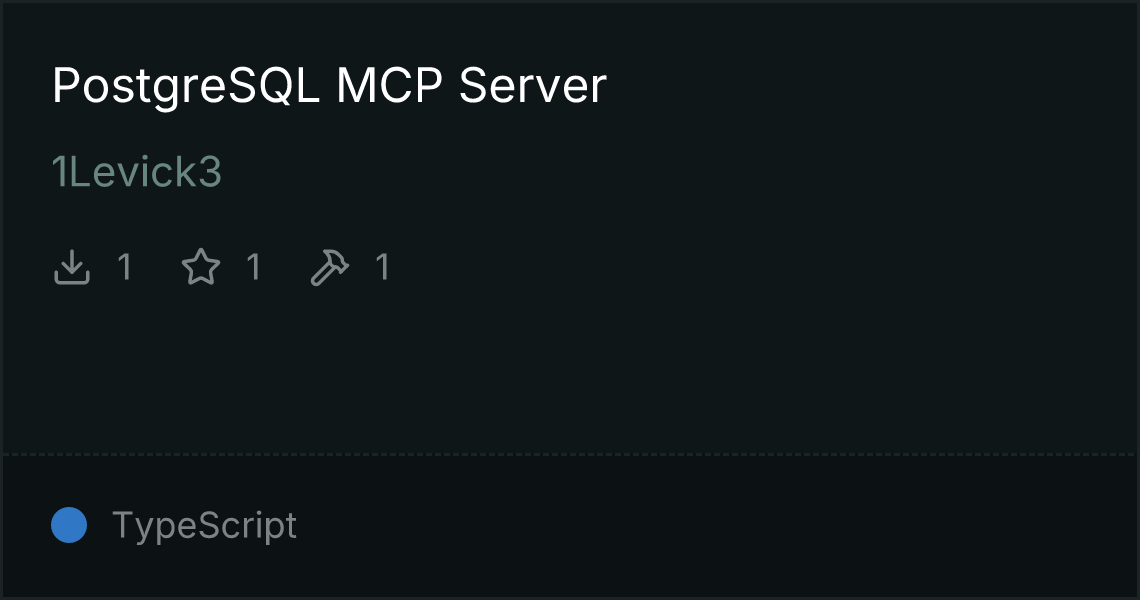Click the TypeScript language label

pos(204,525)
